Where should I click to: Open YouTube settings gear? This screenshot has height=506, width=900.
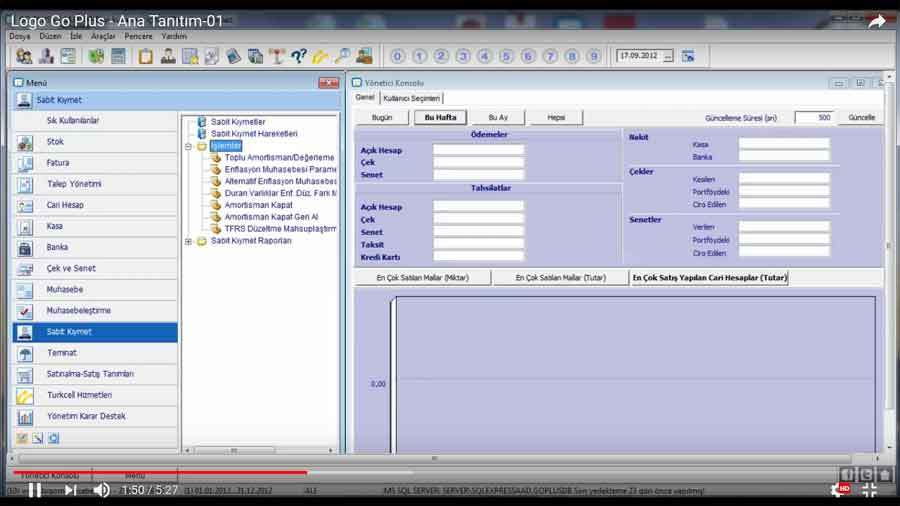[839, 490]
